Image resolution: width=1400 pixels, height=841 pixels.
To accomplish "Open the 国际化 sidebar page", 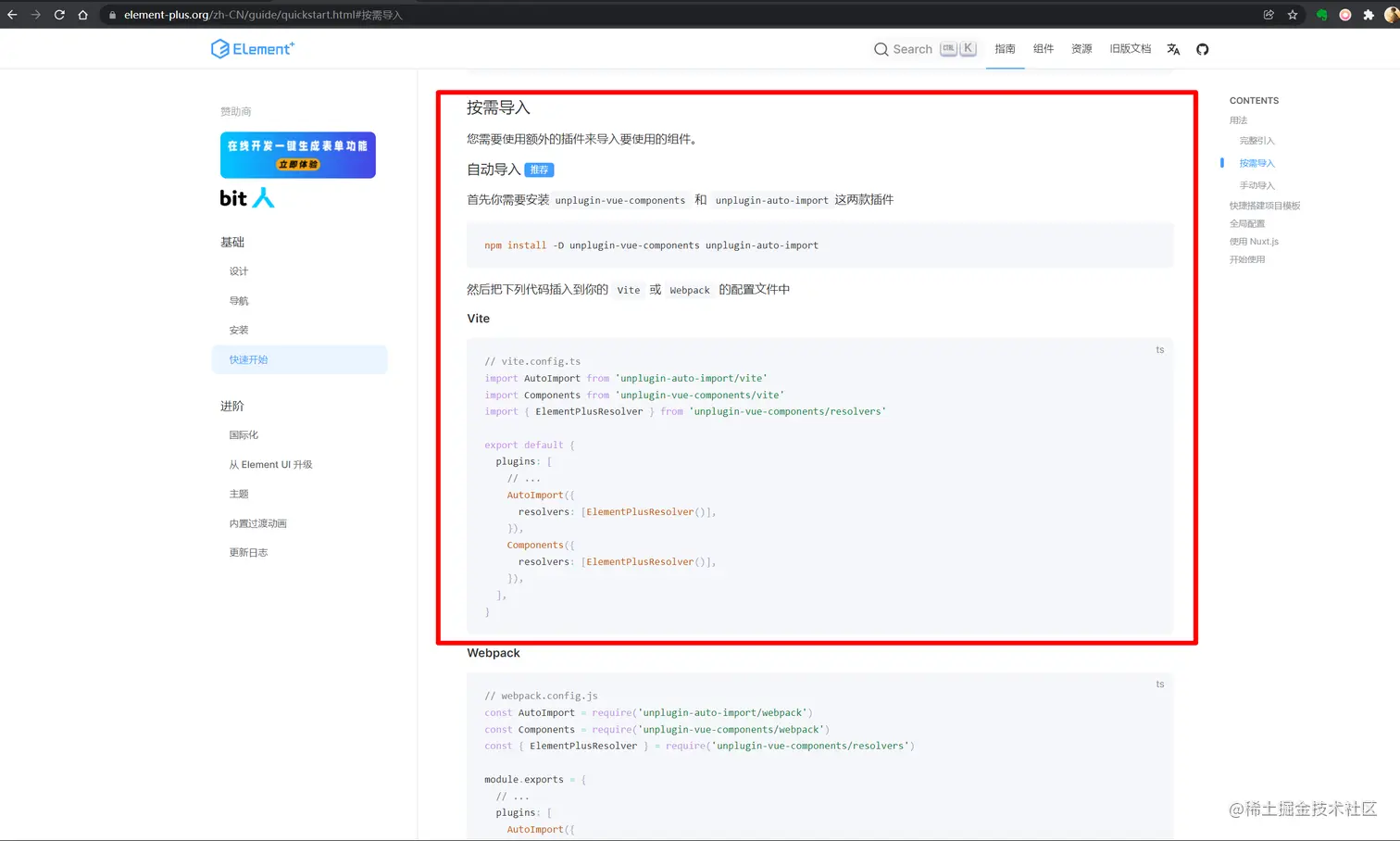I will click(244, 434).
